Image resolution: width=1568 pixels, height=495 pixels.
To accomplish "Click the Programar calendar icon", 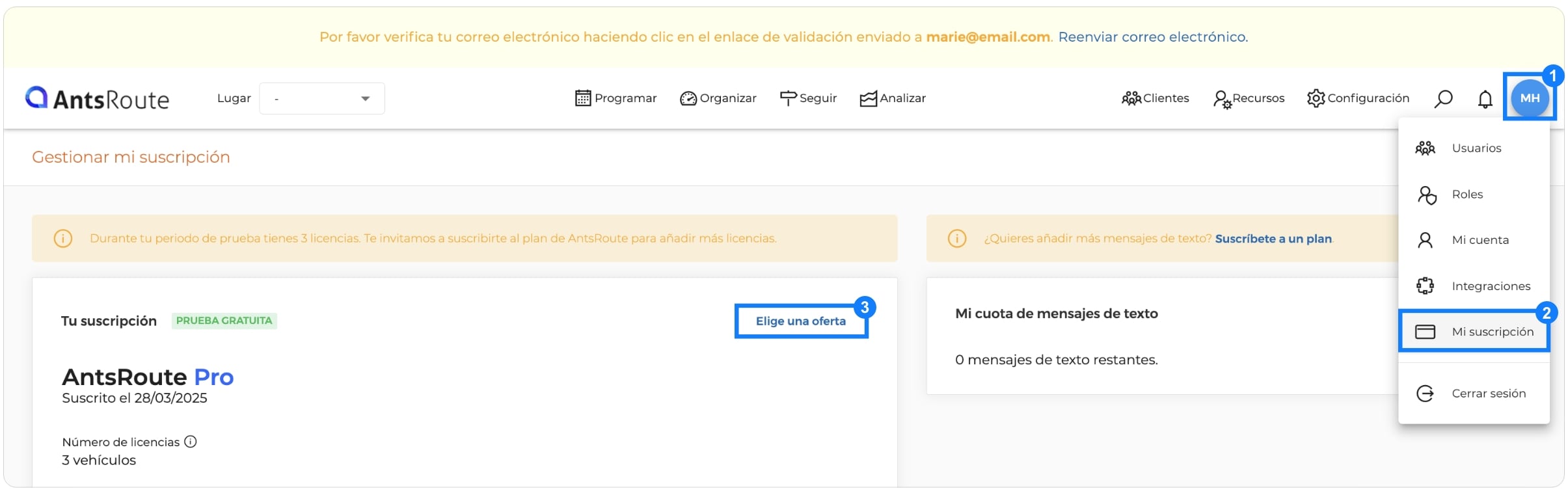I will click(x=583, y=98).
